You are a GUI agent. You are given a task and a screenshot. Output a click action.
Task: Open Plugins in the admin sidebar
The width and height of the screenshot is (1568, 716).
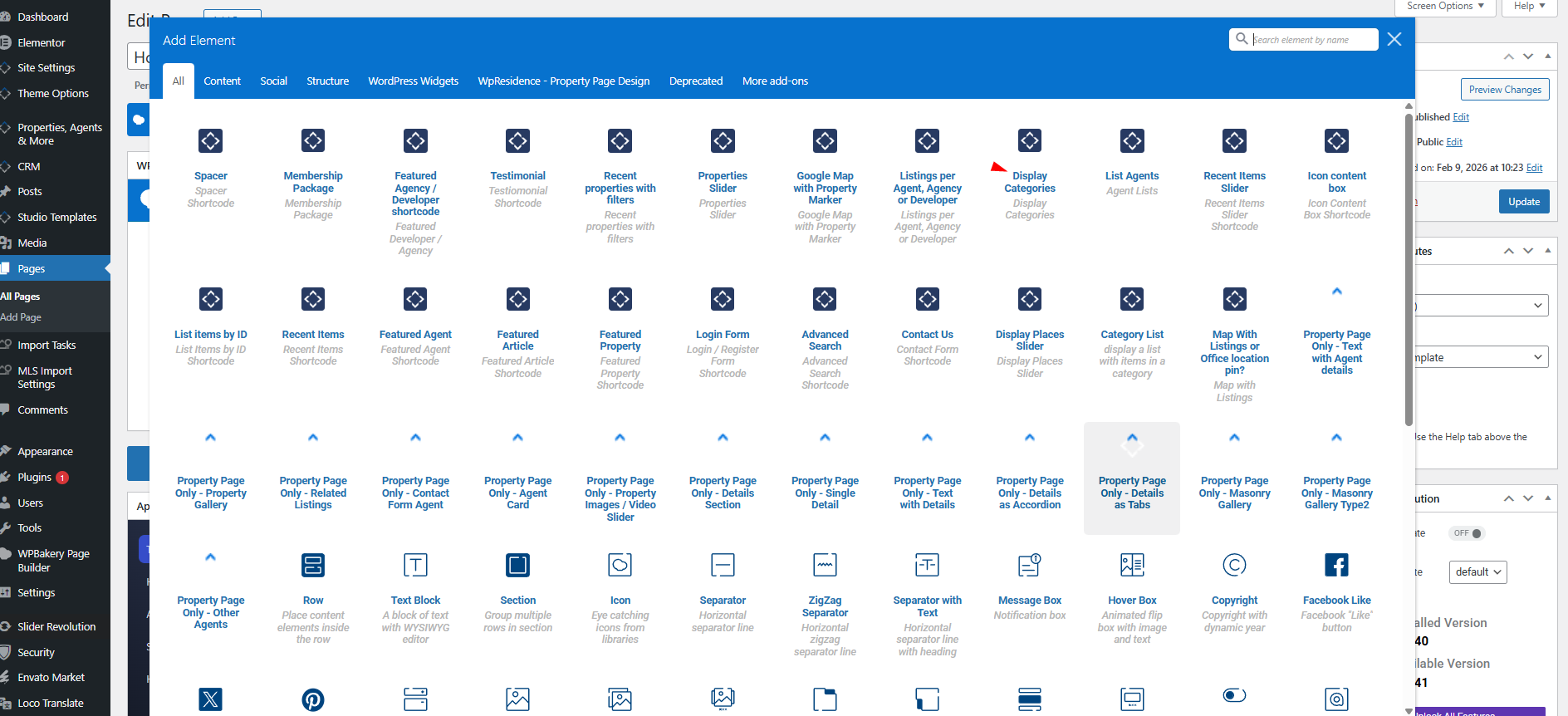coord(35,478)
